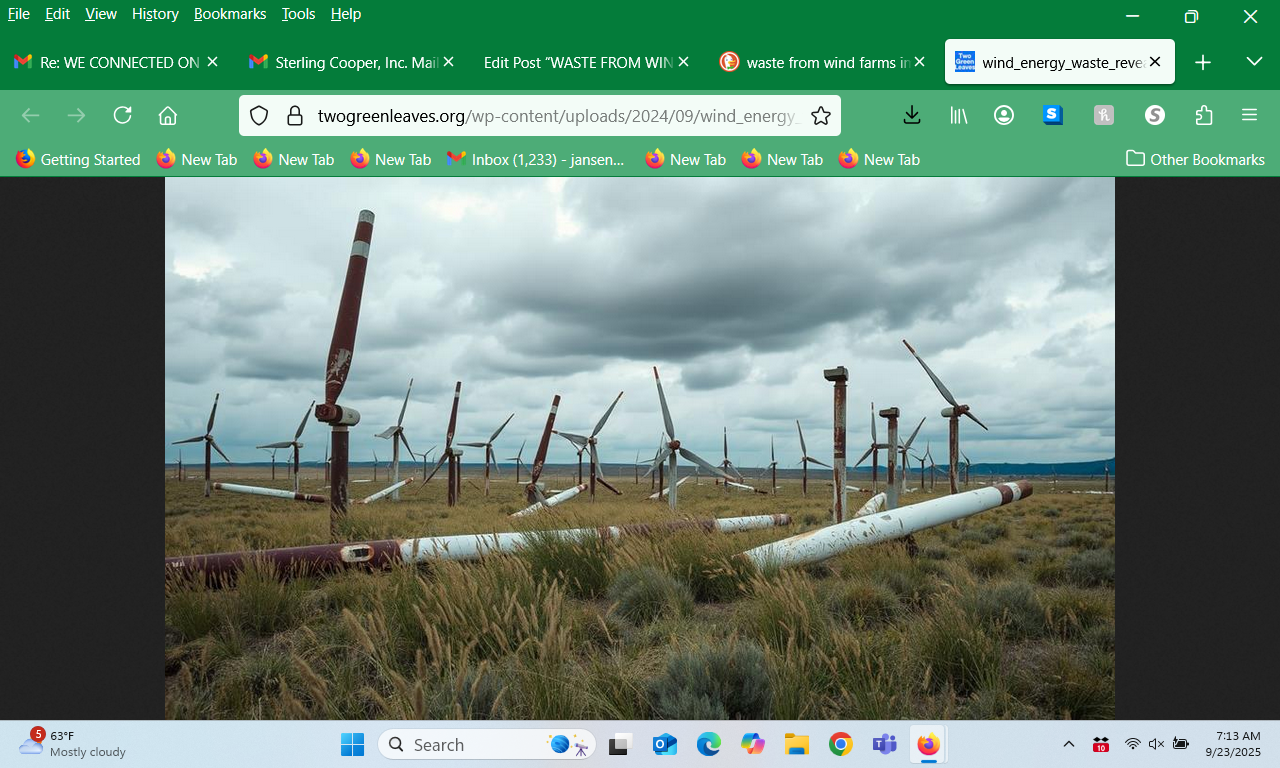The image size is (1280, 768).
Task: Show hidden system tray icons
Action: [1069, 744]
